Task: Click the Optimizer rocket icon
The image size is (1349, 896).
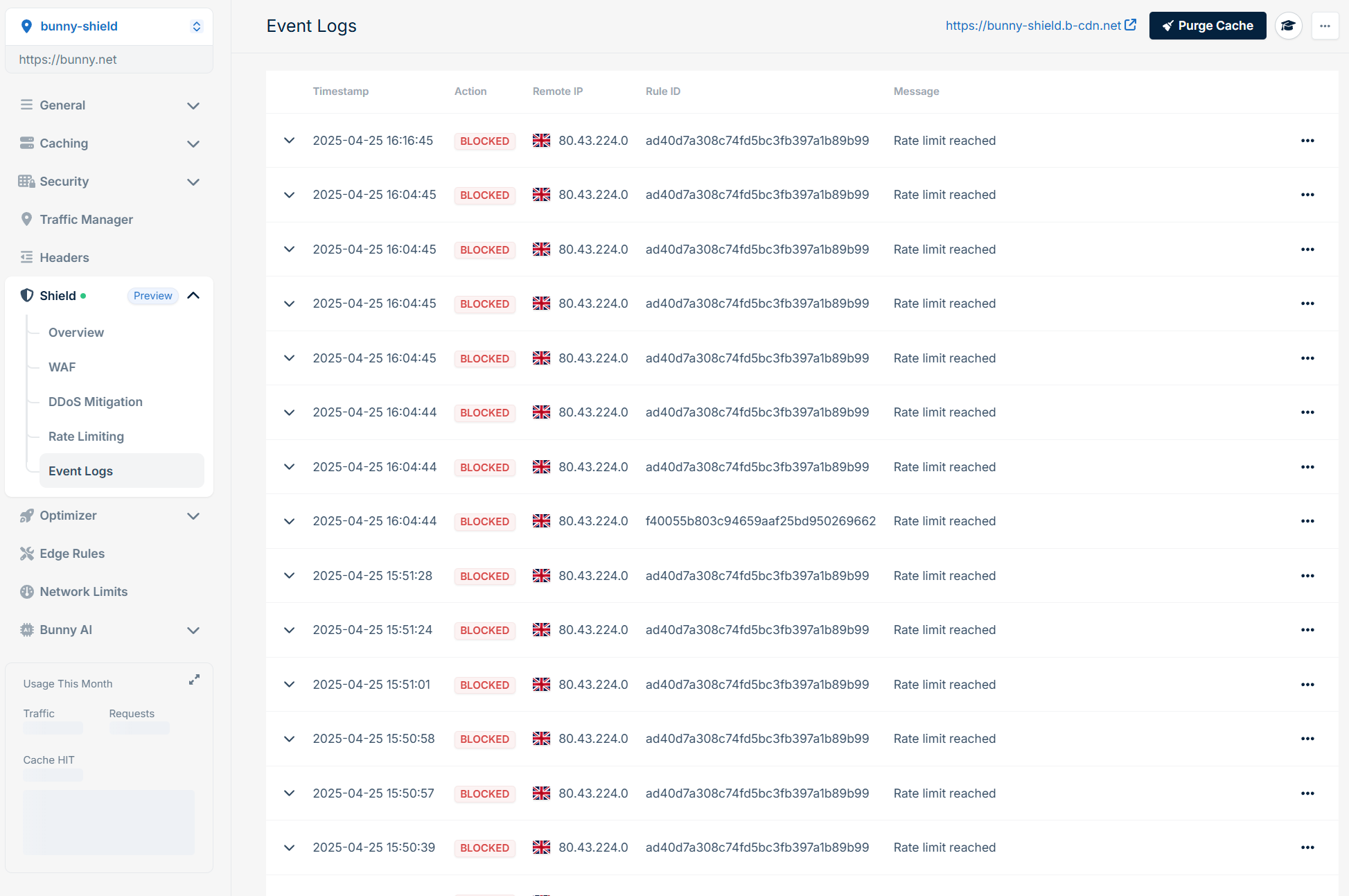Action: [26, 515]
